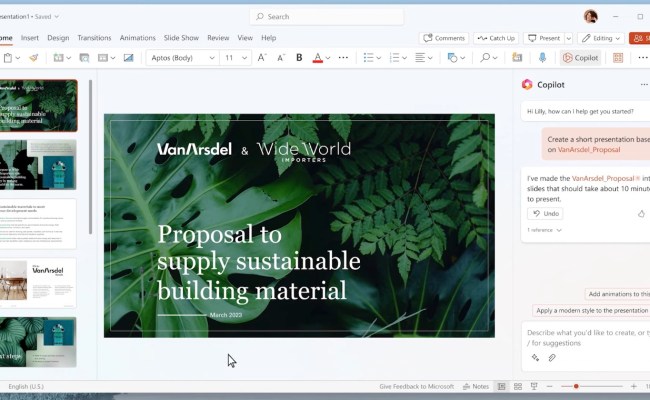Image resolution: width=650 pixels, height=400 pixels.
Task: Click the zoom out minus button
Action: point(550,386)
